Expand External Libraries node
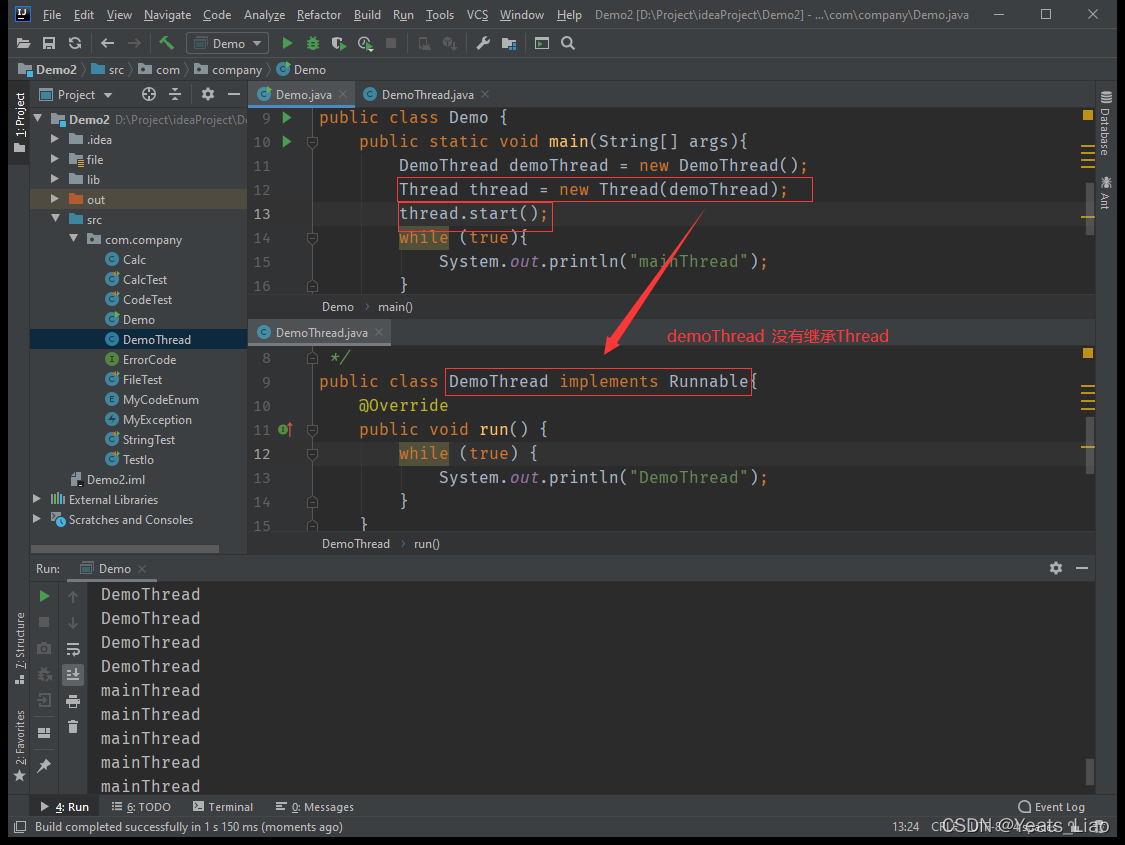 coord(37,499)
